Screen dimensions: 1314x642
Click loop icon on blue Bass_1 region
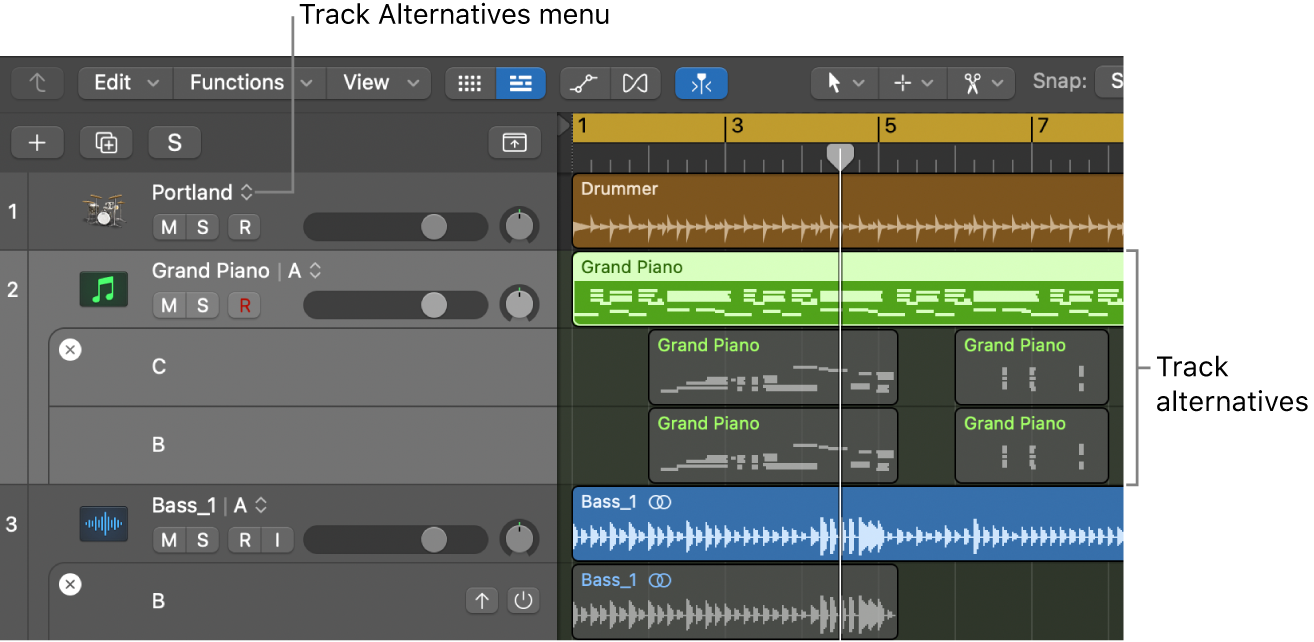[660, 502]
